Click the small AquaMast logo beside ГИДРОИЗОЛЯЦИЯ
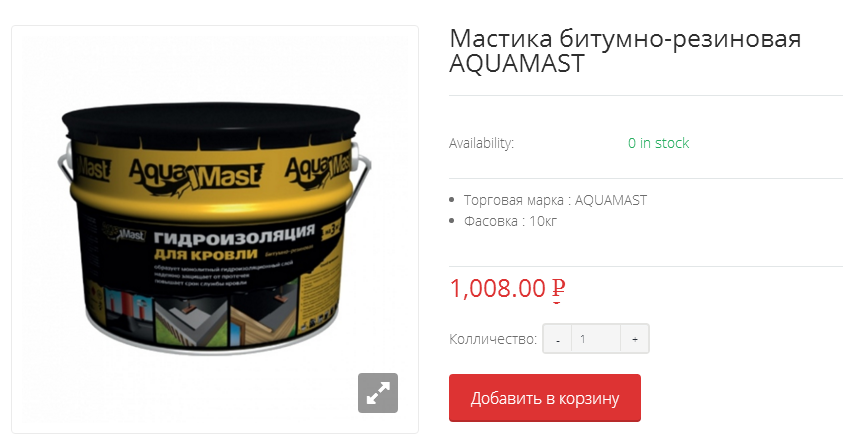This screenshot has width=843, height=439. [124, 234]
